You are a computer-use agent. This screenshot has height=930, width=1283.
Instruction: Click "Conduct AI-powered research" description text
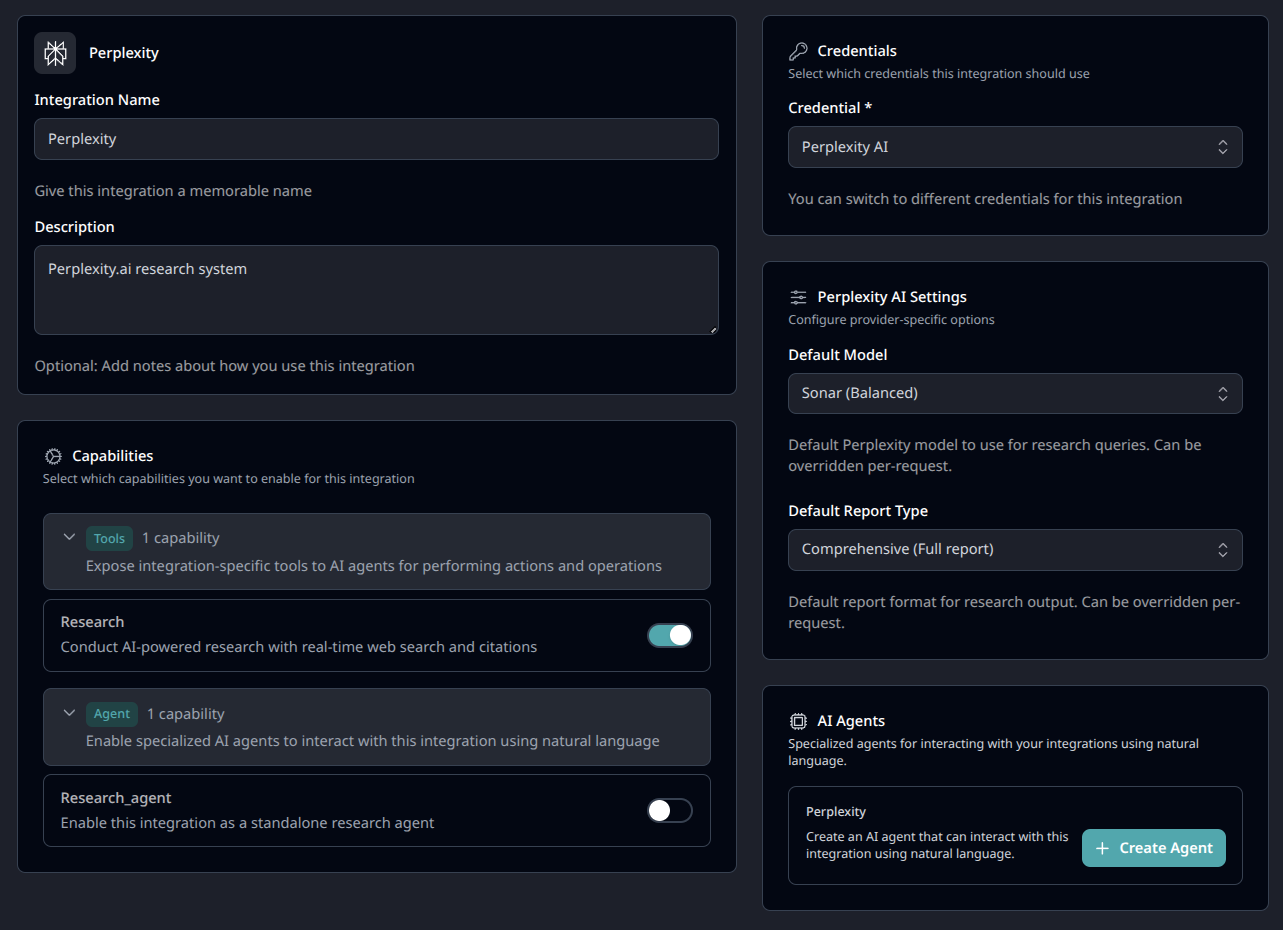[299, 647]
